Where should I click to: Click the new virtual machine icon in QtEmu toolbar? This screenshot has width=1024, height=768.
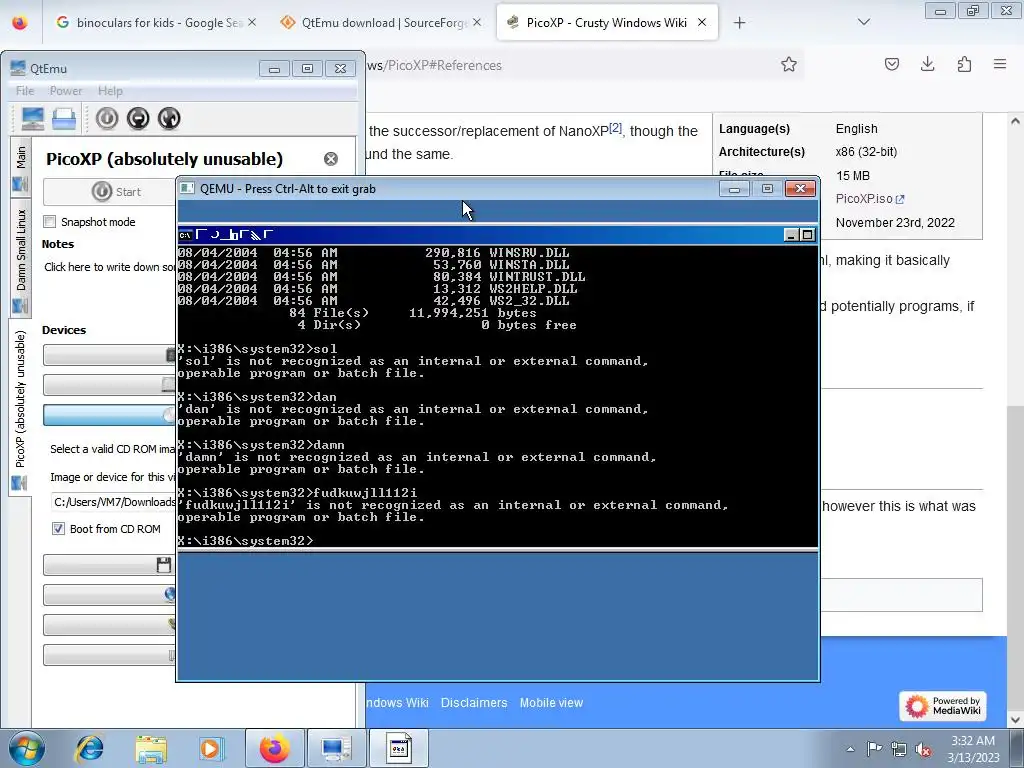[x=33, y=118]
